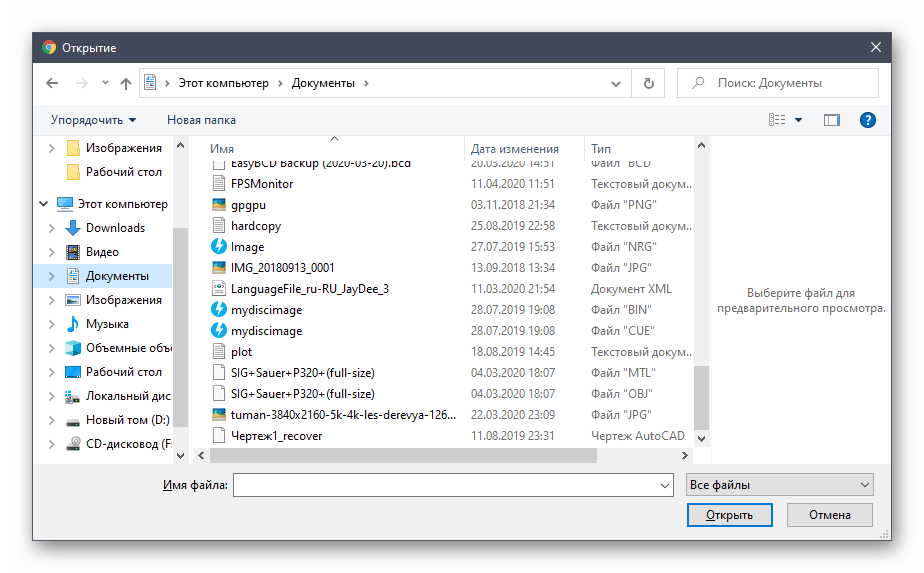
Task: Click the Отмена button
Action: 829,515
